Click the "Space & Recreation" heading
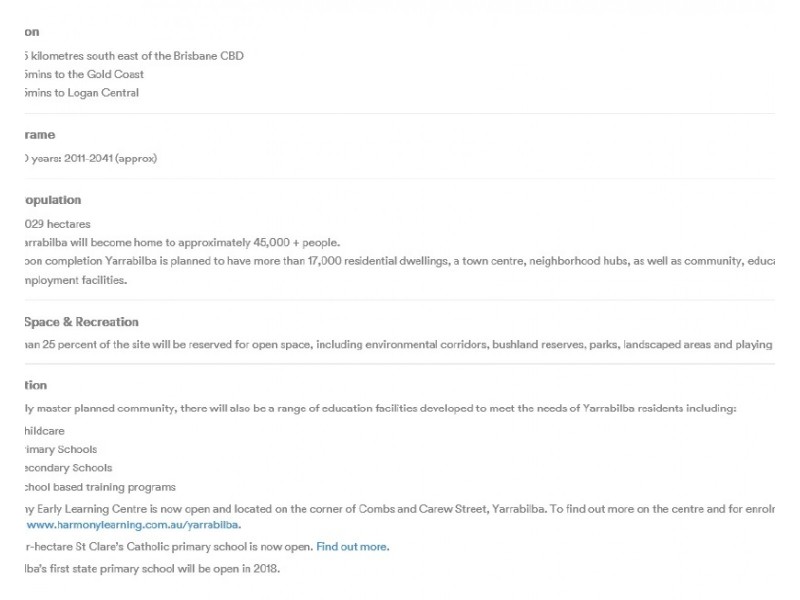 pyautogui.click(x=81, y=322)
